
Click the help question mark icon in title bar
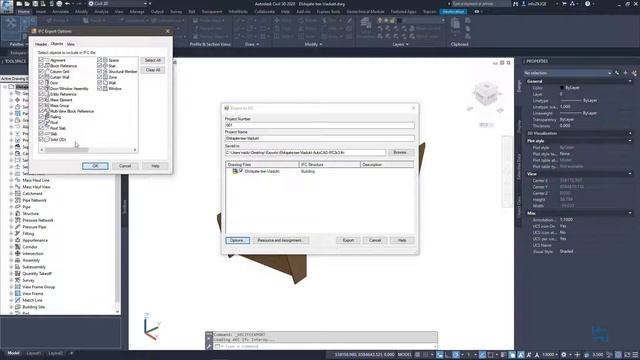[x=587, y=4]
